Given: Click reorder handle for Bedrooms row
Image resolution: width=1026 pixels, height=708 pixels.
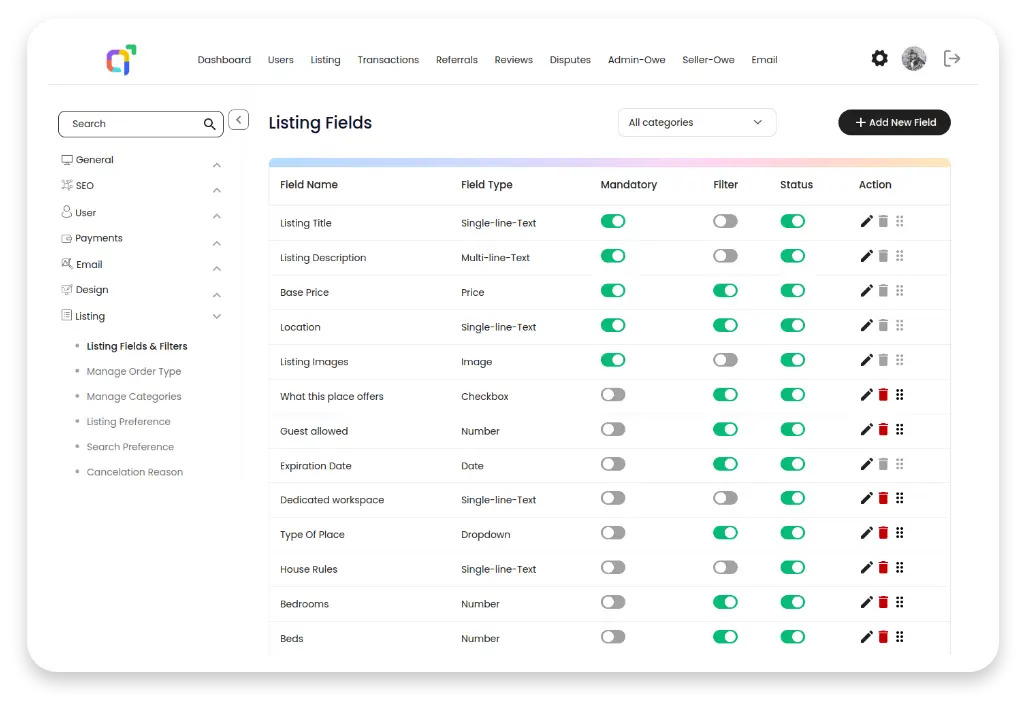Looking at the screenshot, I should tap(900, 602).
